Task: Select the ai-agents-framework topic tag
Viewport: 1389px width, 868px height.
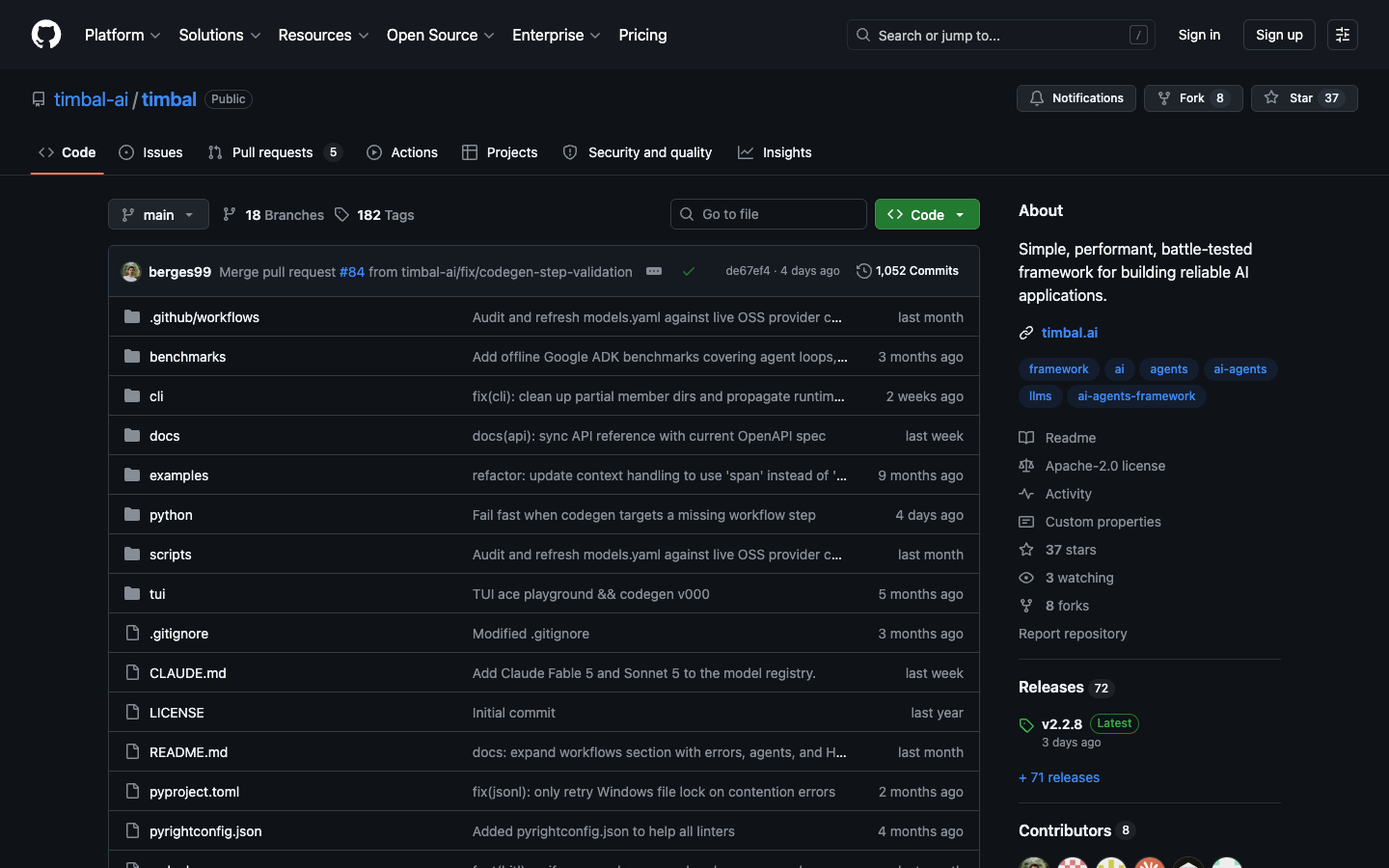Action: 1136,396
